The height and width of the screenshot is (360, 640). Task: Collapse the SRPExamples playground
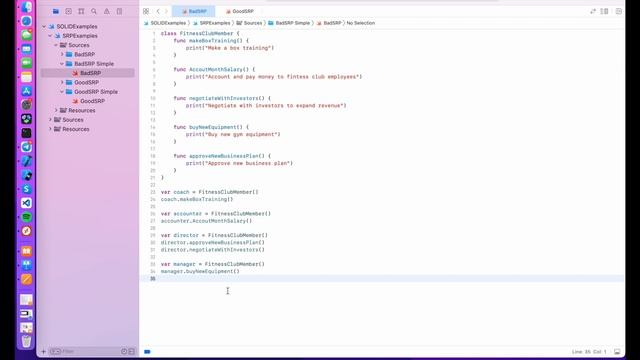[50, 36]
